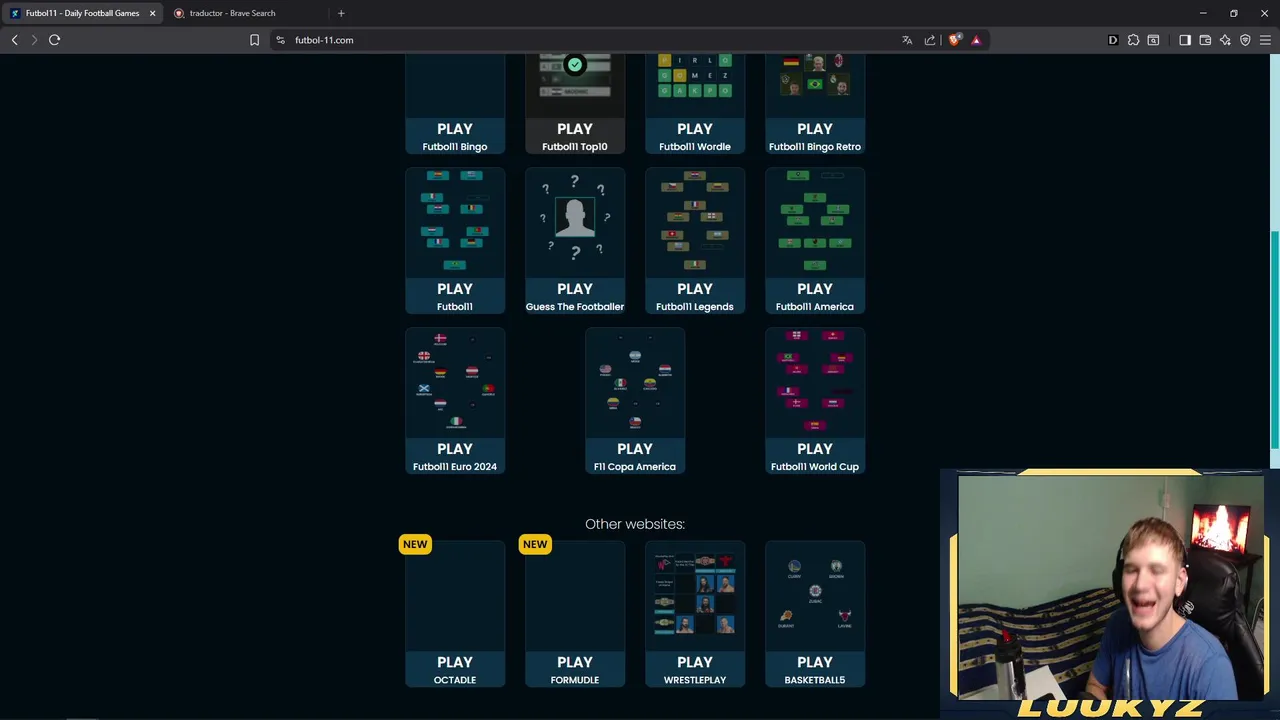
Task: Open the browser hamburger main menu
Action: coord(1265,40)
